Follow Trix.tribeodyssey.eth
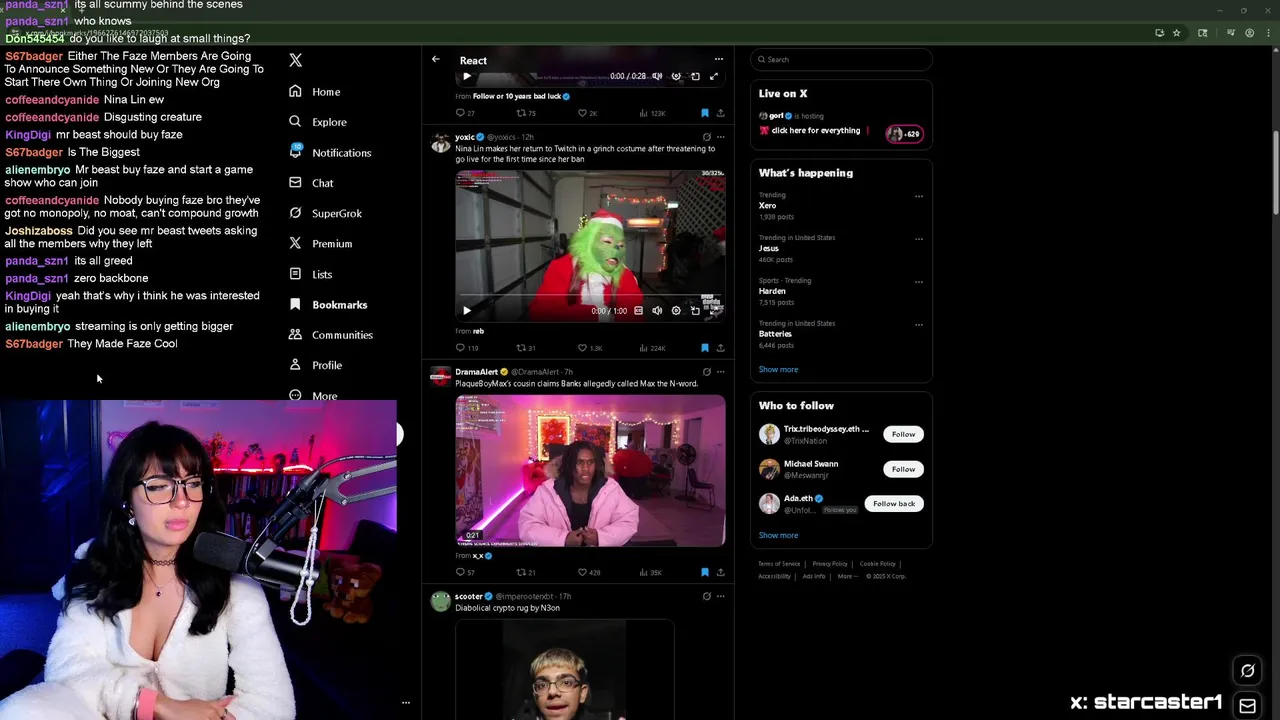Screen dimensions: 1280x720 (903, 434)
